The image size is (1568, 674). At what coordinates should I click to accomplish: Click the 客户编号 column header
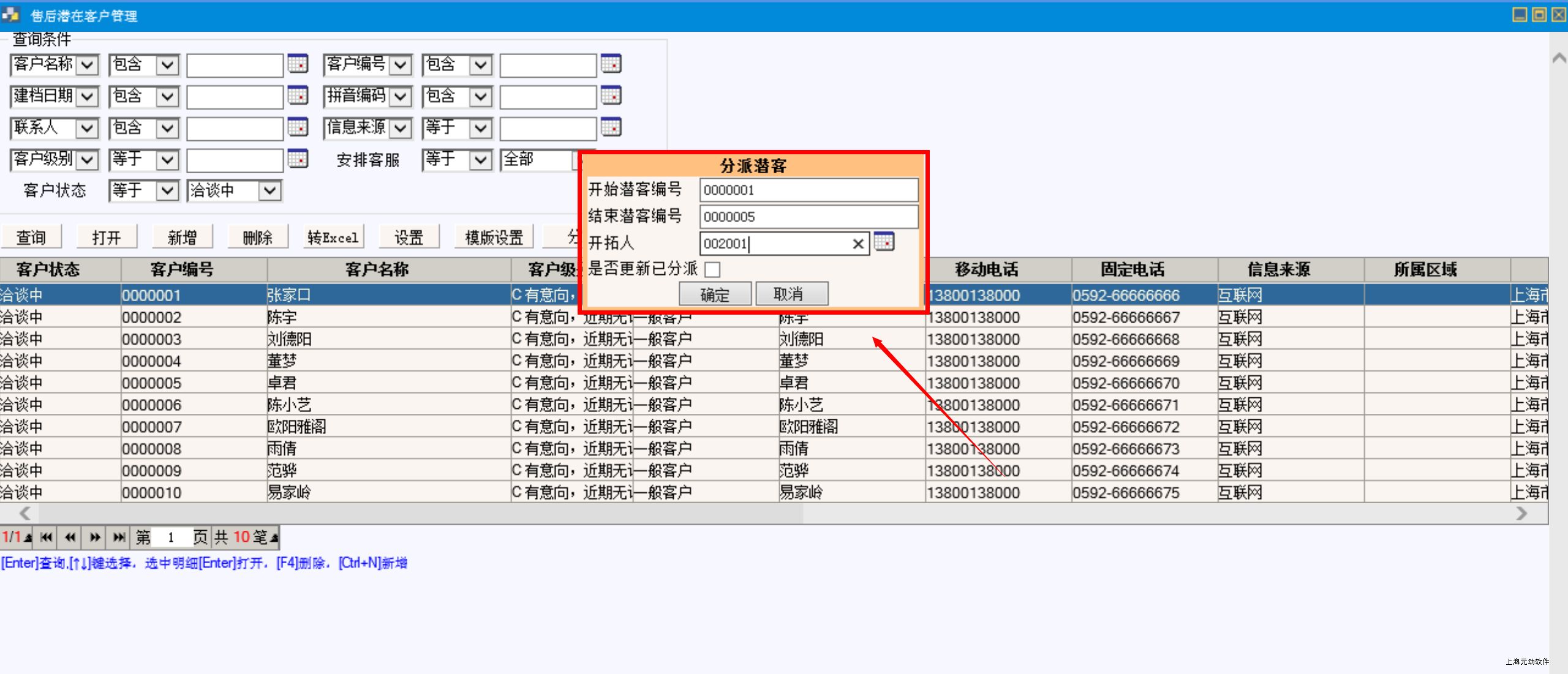[x=182, y=269]
